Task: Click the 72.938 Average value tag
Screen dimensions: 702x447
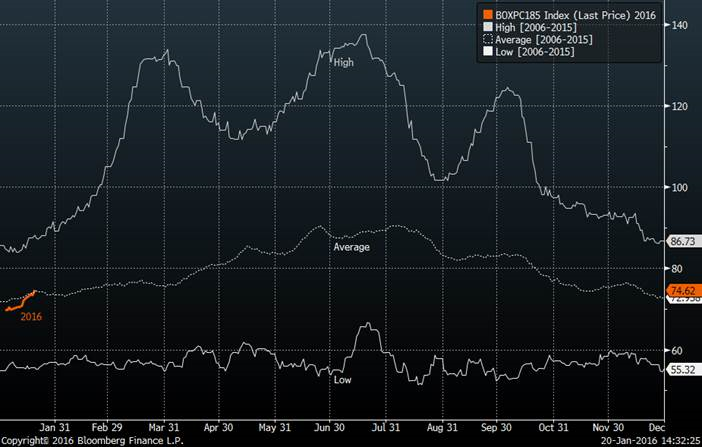Action: pyautogui.click(x=682, y=299)
